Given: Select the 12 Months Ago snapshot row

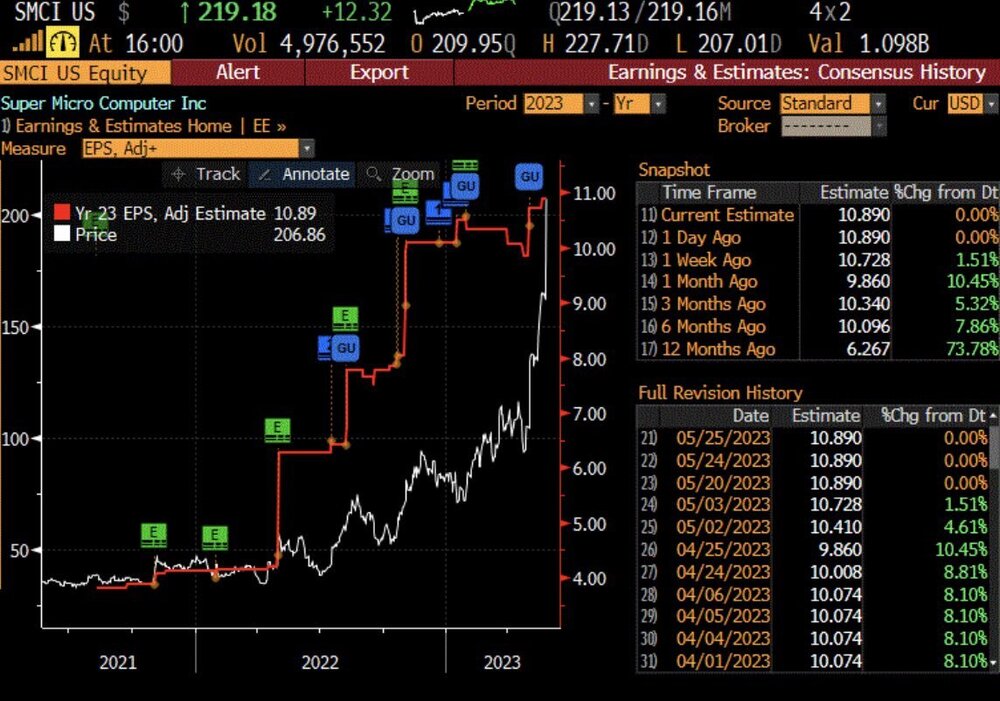Looking at the screenshot, I should click(818, 349).
